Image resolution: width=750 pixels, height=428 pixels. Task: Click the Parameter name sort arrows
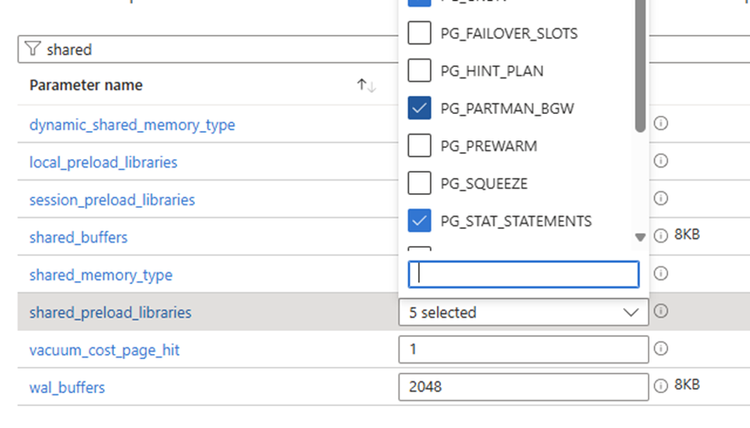coord(366,86)
